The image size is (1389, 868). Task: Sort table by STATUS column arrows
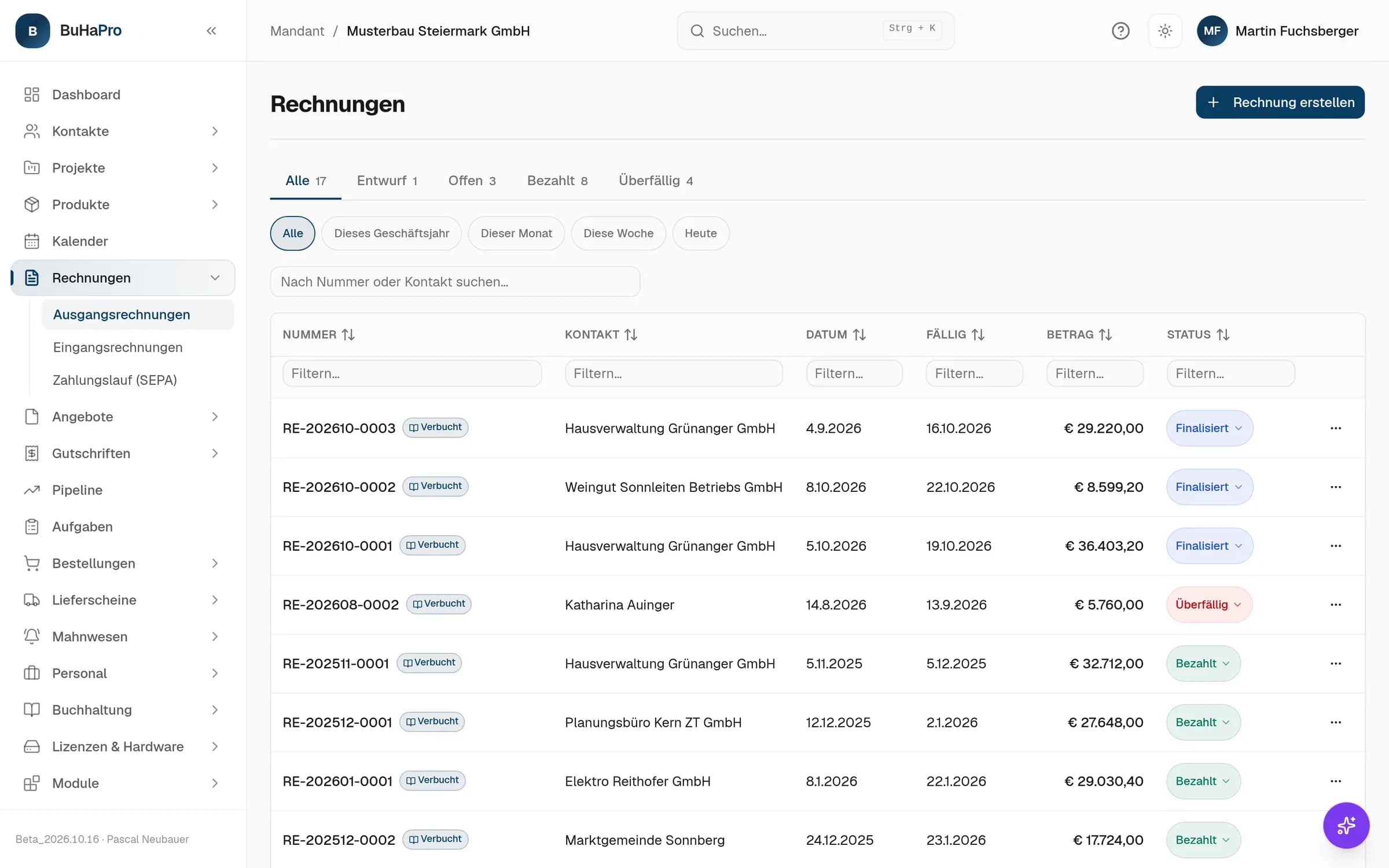coord(1223,334)
